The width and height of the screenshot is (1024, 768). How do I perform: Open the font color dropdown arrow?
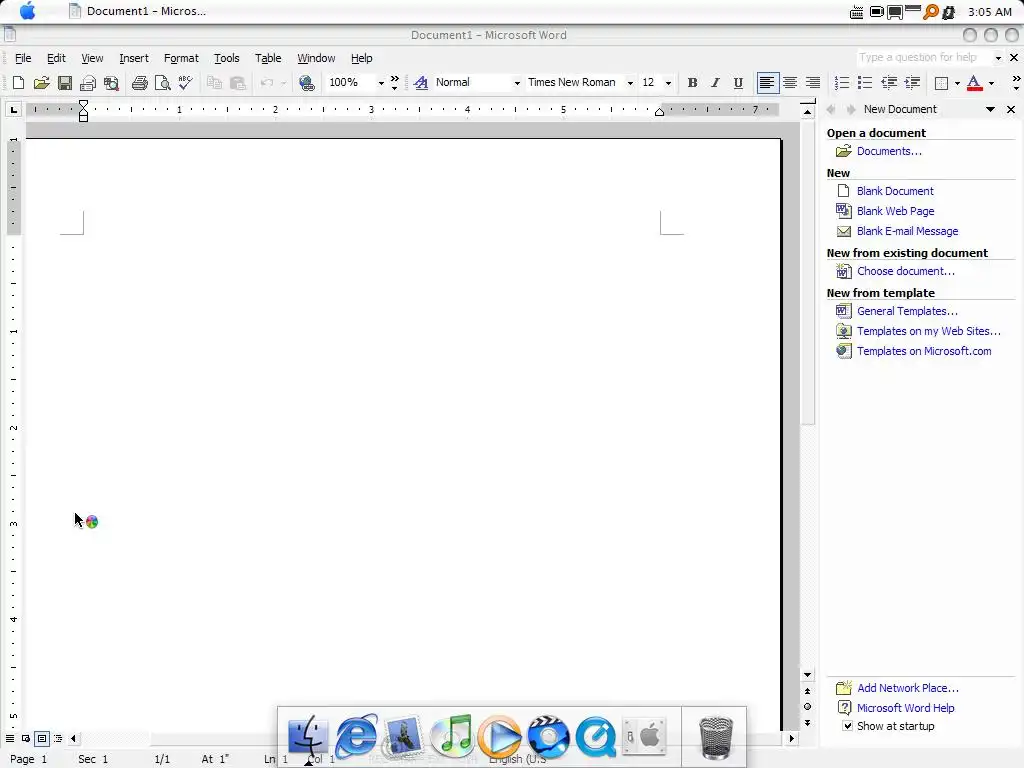(x=991, y=83)
